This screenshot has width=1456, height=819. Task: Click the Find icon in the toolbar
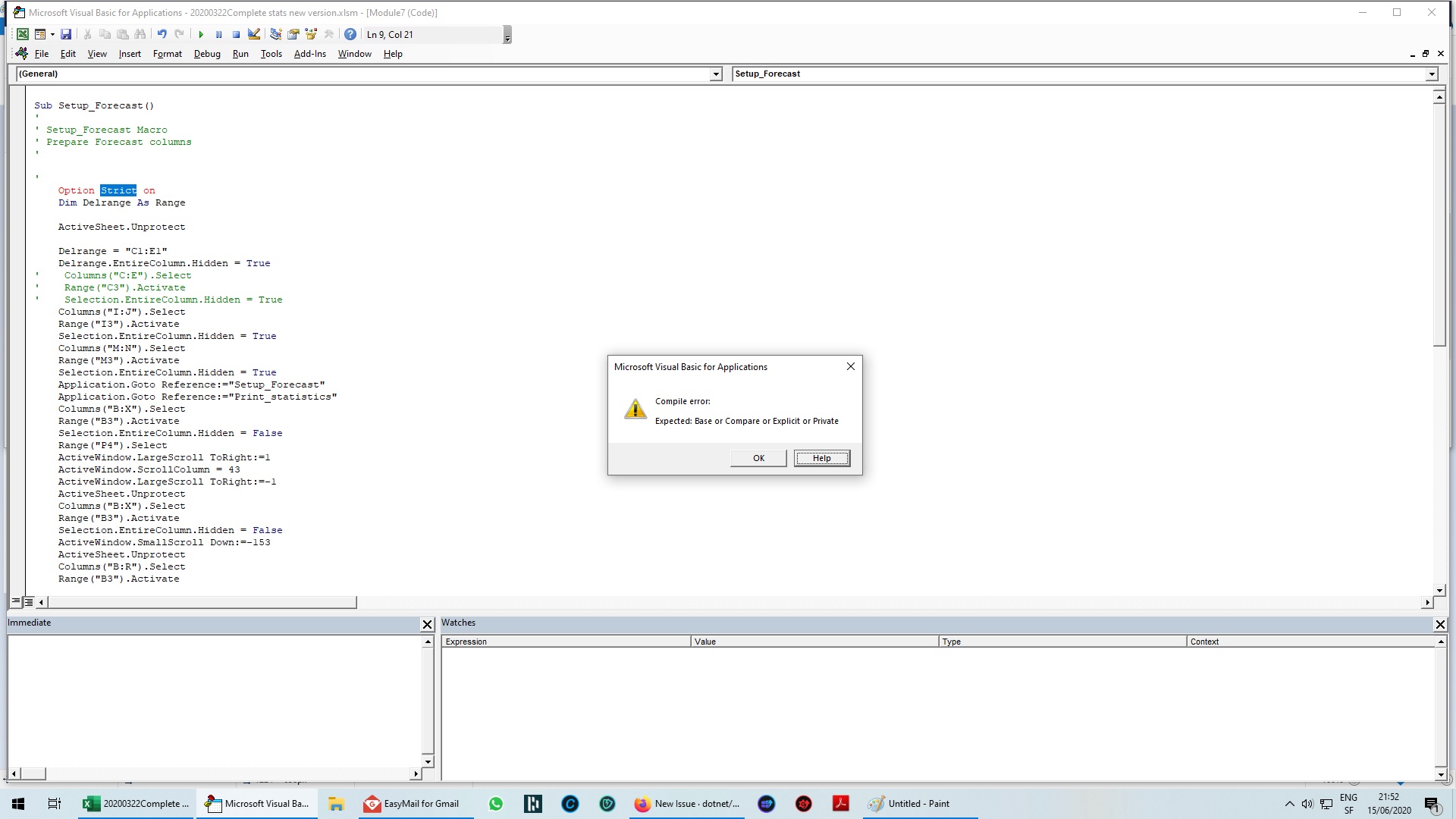tap(140, 34)
